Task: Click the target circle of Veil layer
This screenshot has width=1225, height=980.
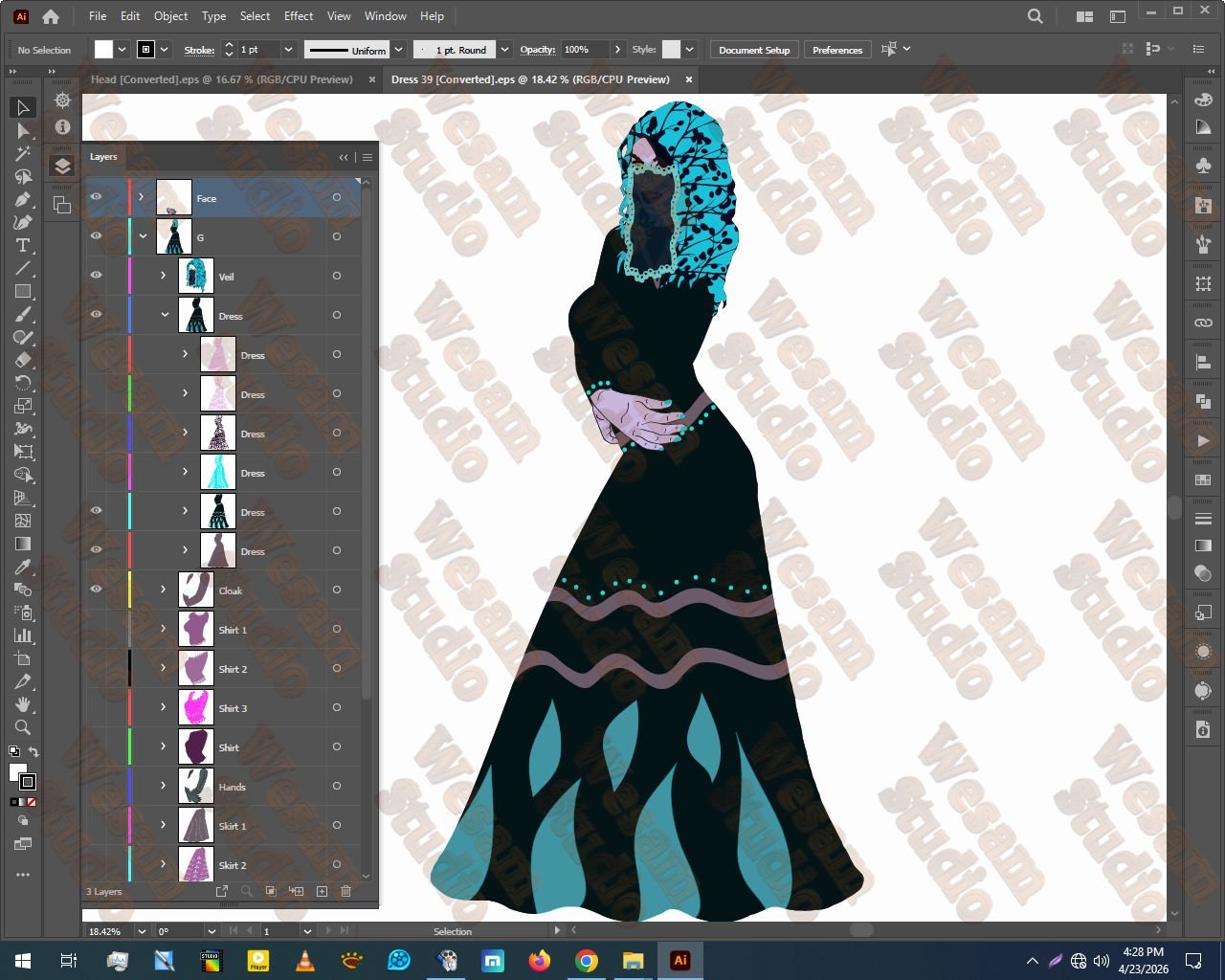Action: click(x=337, y=276)
